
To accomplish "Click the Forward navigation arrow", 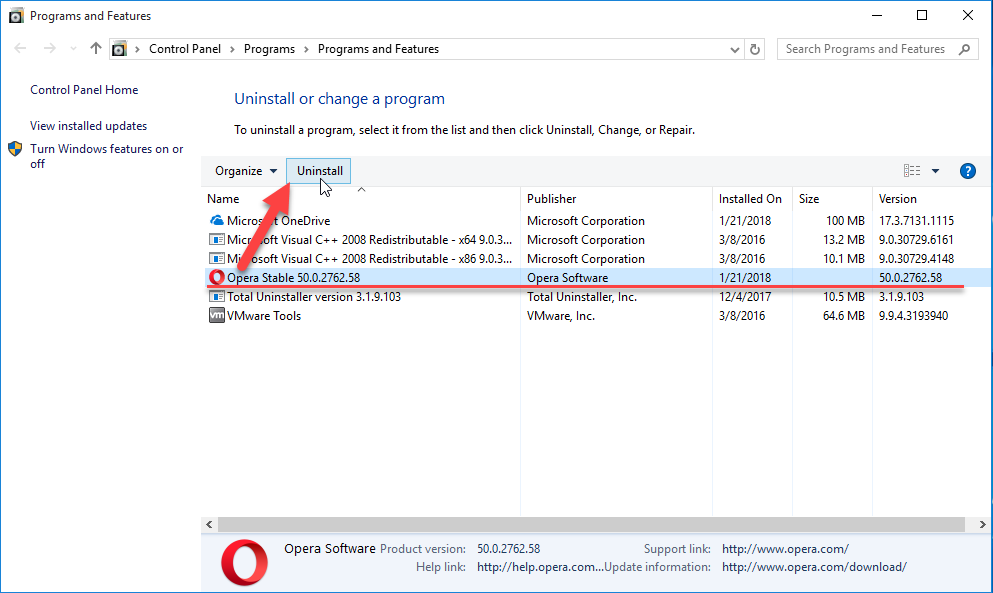I will coord(49,49).
